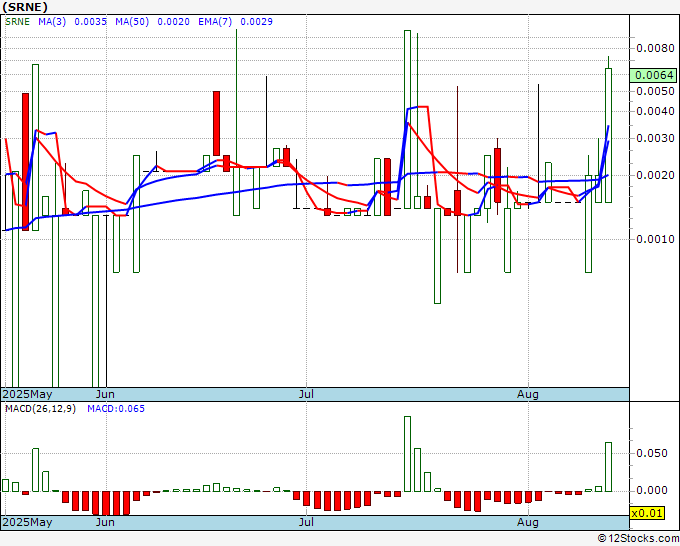
Task: Click the large red candlestick in early May
Action: pos(26,162)
